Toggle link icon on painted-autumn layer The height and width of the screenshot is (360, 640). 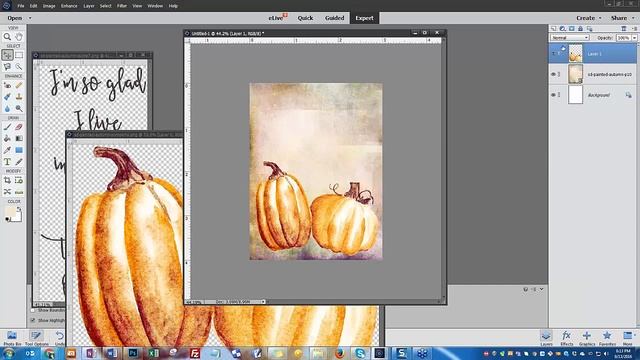coord(559,74)
